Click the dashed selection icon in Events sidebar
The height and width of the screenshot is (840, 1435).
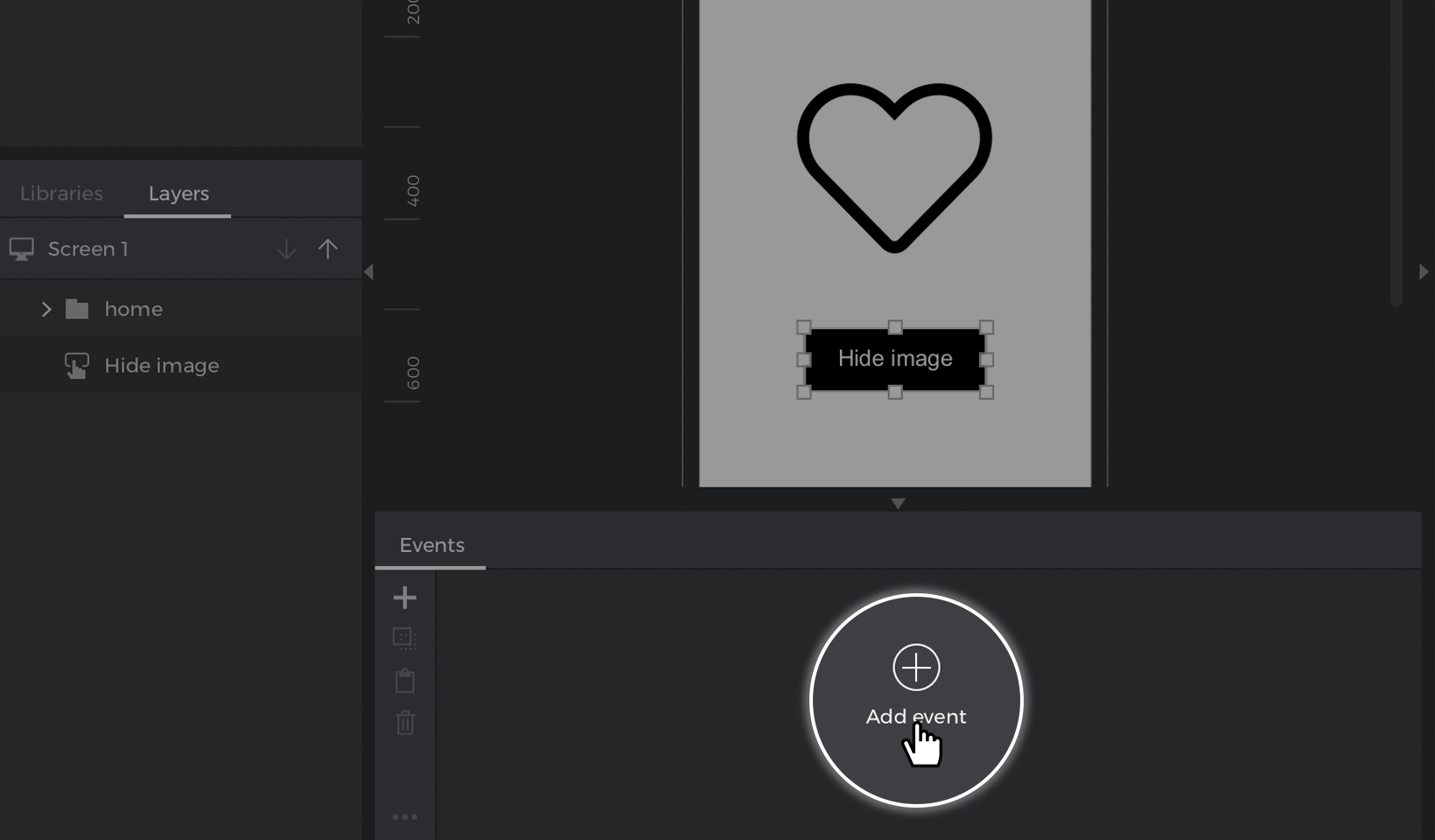click(404, 639)
